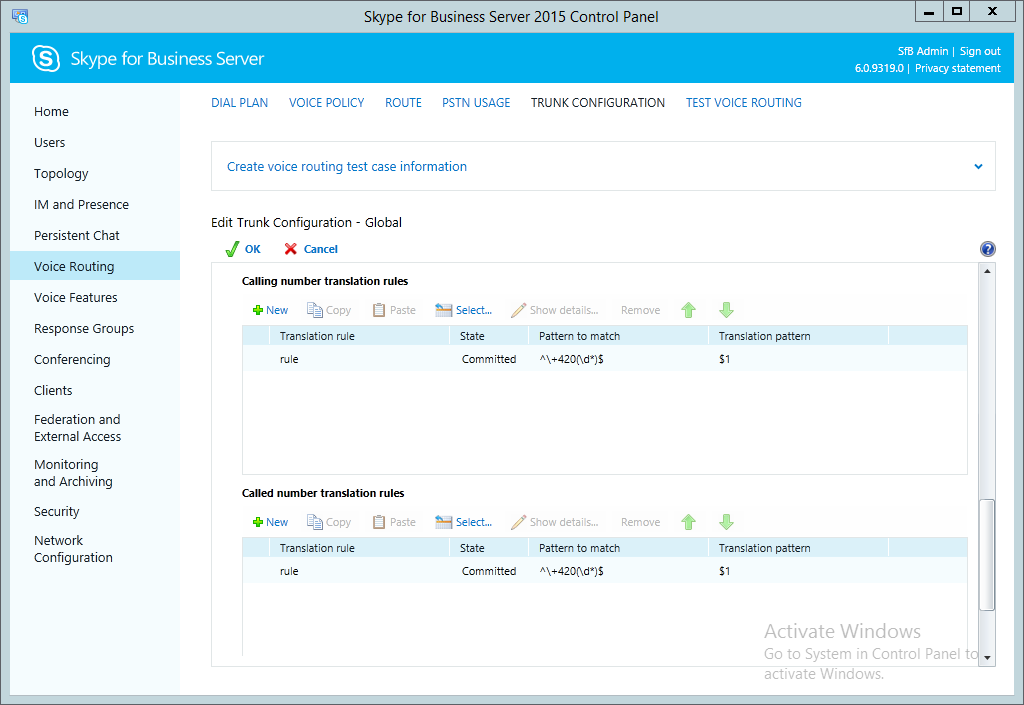Open the Route tab

coord(403,103)
